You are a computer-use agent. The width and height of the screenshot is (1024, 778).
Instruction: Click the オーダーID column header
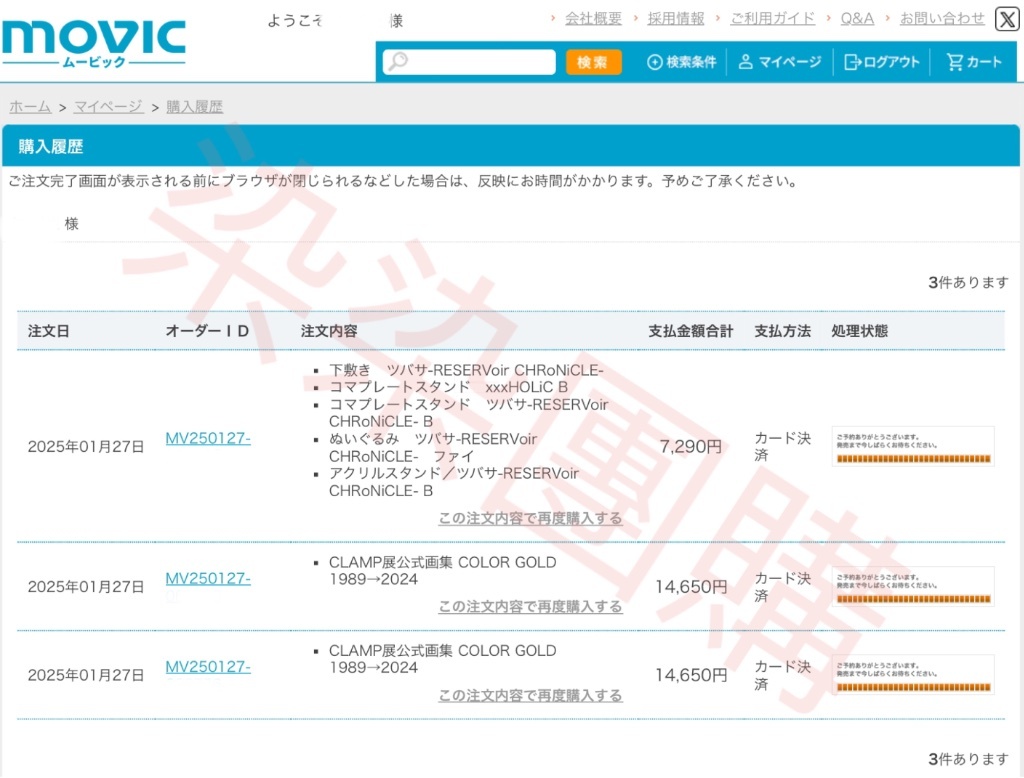(x=207, y=331)
